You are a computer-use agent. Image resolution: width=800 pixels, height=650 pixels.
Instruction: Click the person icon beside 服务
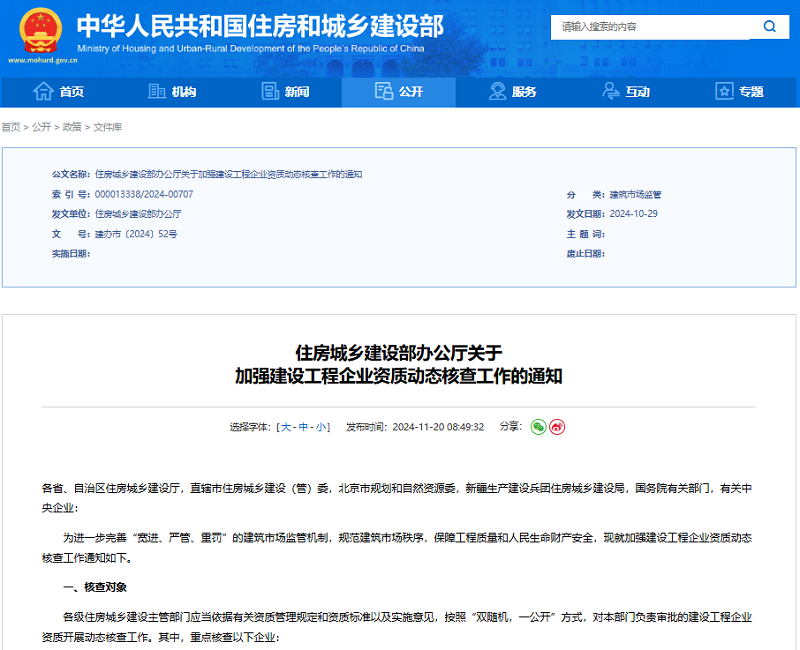click(x=496, y=91)
